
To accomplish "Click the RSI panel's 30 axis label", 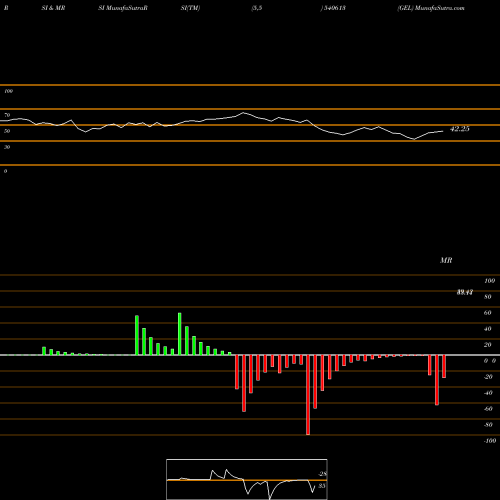I will pyautogui.click(x=7, y=147).
